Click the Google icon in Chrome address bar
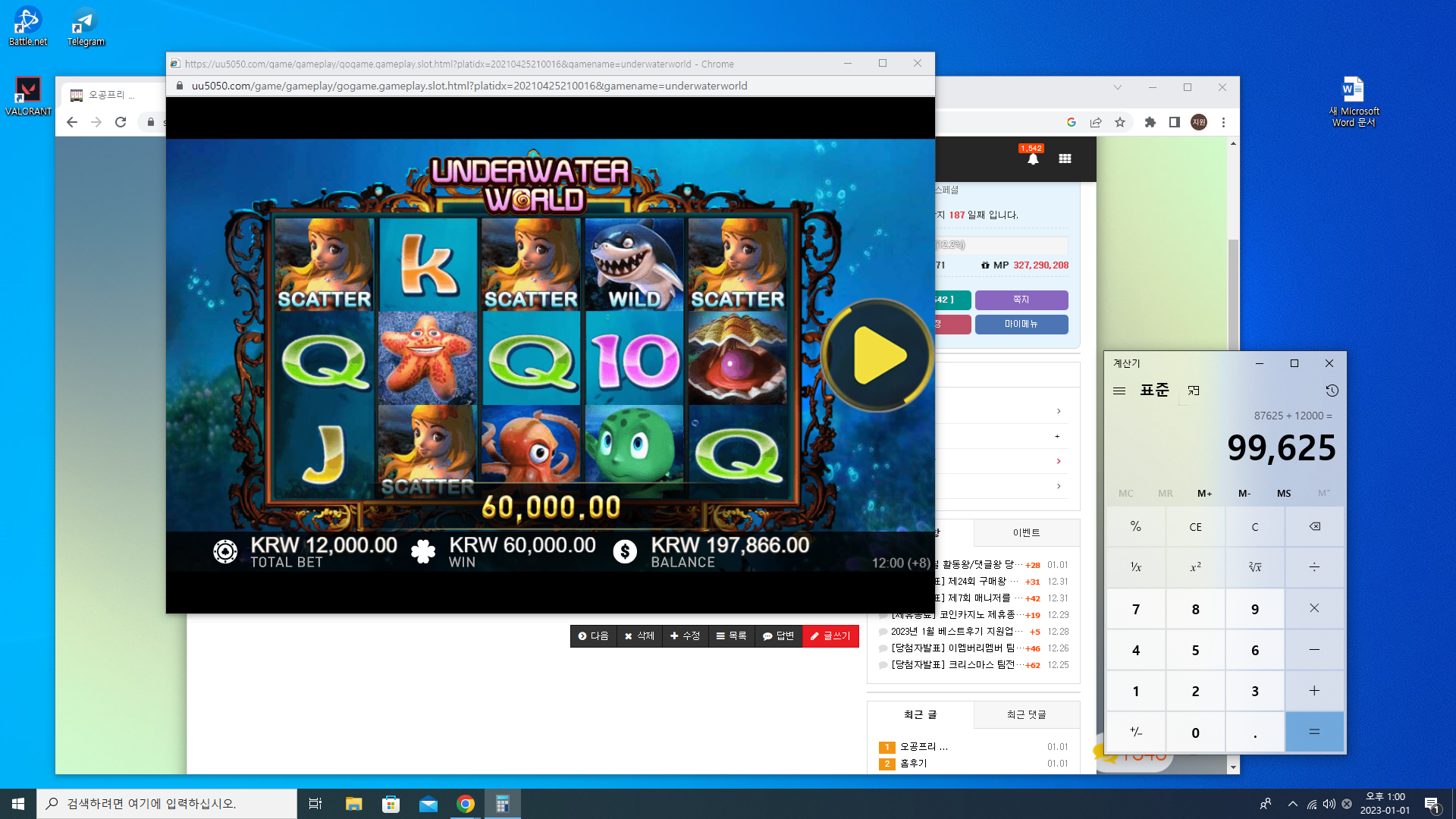The height and width of the screenshot is (819, 1456). (x=1072, y=122)
